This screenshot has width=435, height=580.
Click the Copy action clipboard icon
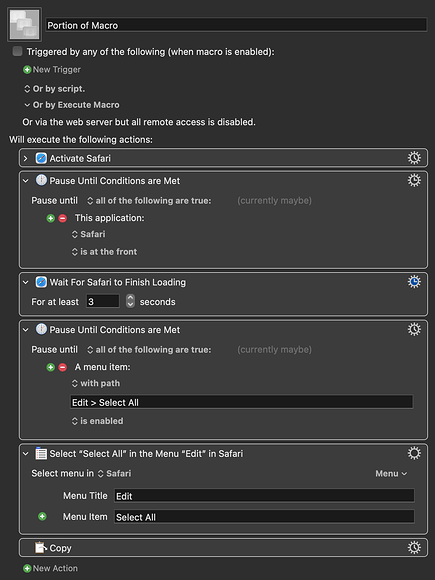tap(41, 548)
